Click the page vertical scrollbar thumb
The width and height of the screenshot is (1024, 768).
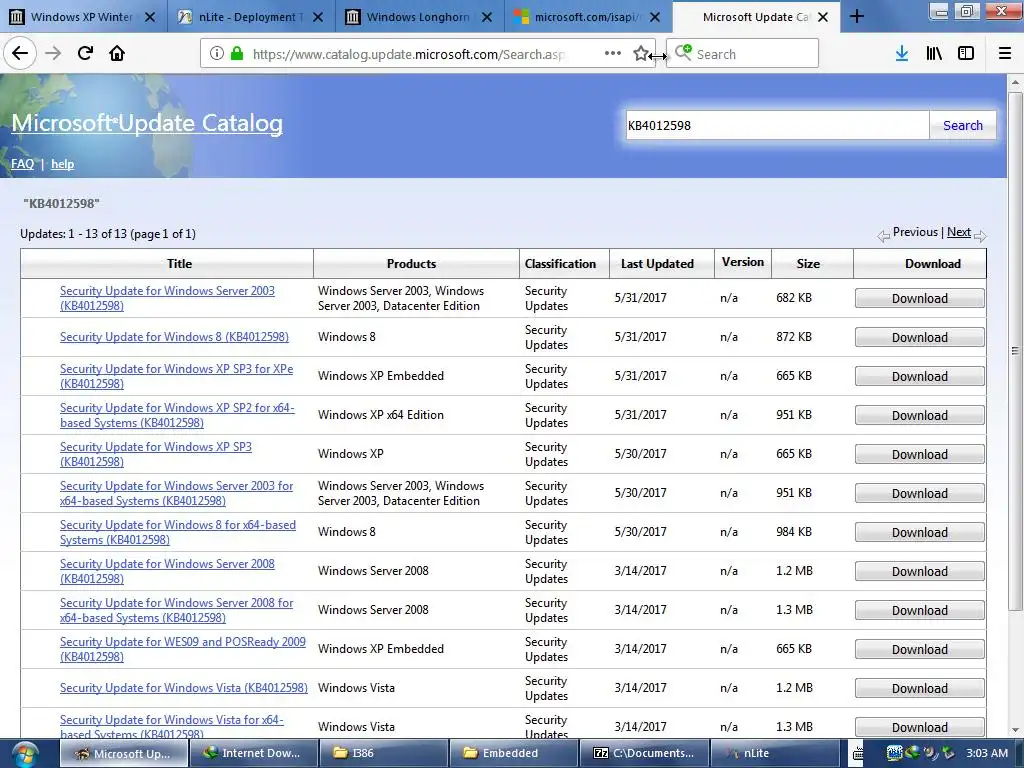pos(1015,351)
